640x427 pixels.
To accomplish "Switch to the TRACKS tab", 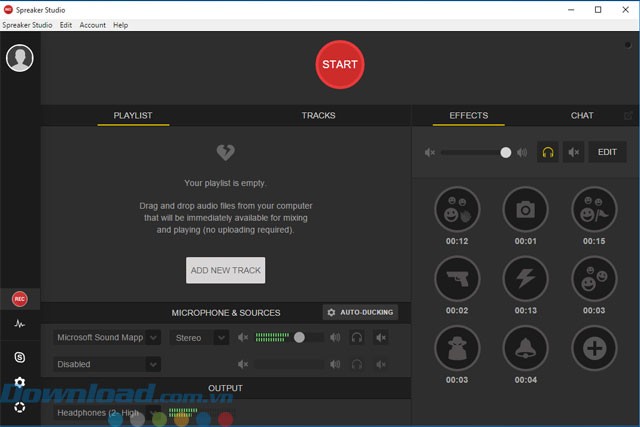I will (x=318, y=116).
